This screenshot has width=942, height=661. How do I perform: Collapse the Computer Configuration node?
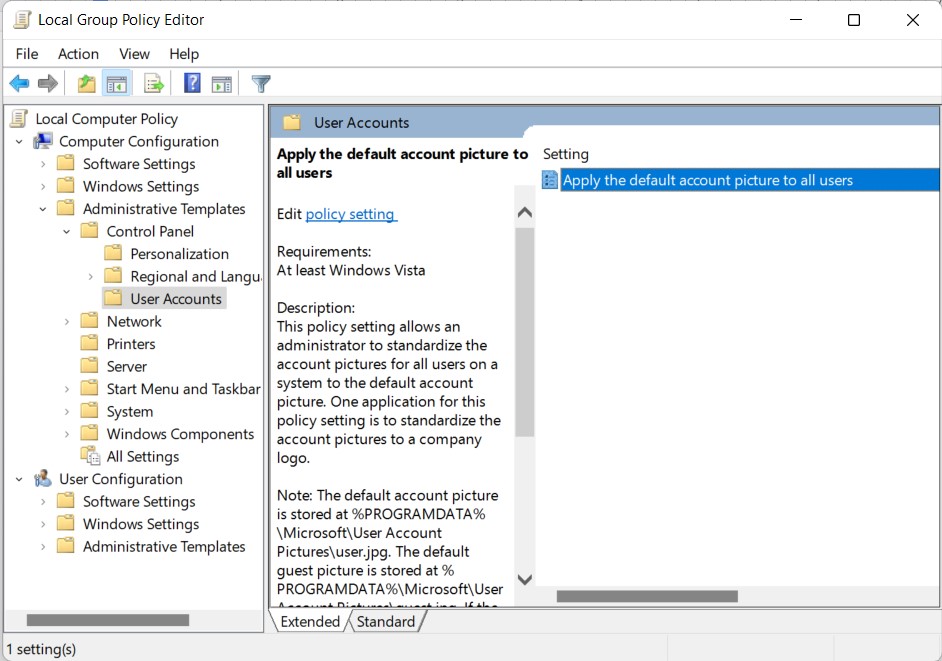point(19,142)
